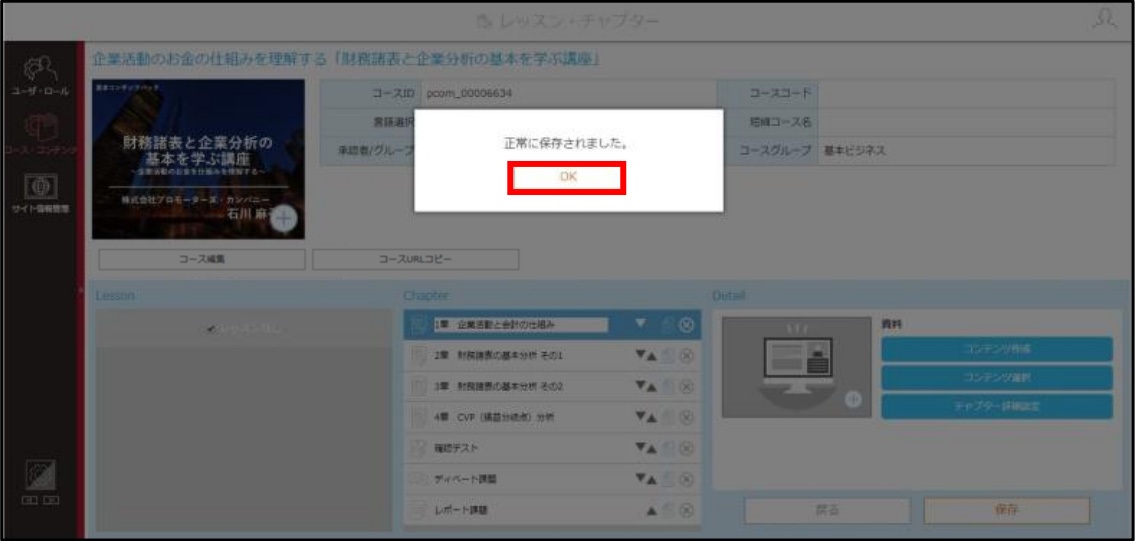Select chapter 2章 財務諸表の基本分析 その1
The width and height of the screenshot is (1135, 541).
552,356
